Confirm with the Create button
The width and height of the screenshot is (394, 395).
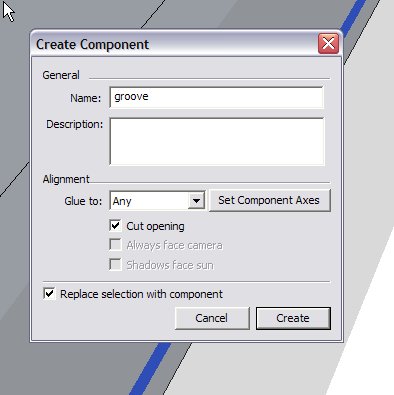pos(293,318)
